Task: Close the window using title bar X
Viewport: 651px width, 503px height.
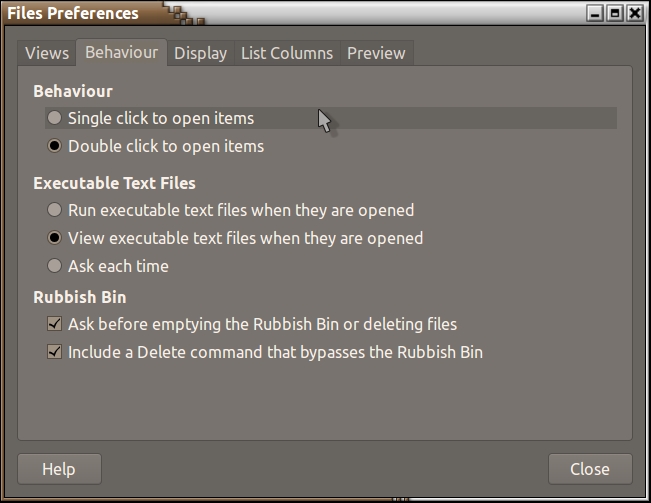Action: (634, 14)
